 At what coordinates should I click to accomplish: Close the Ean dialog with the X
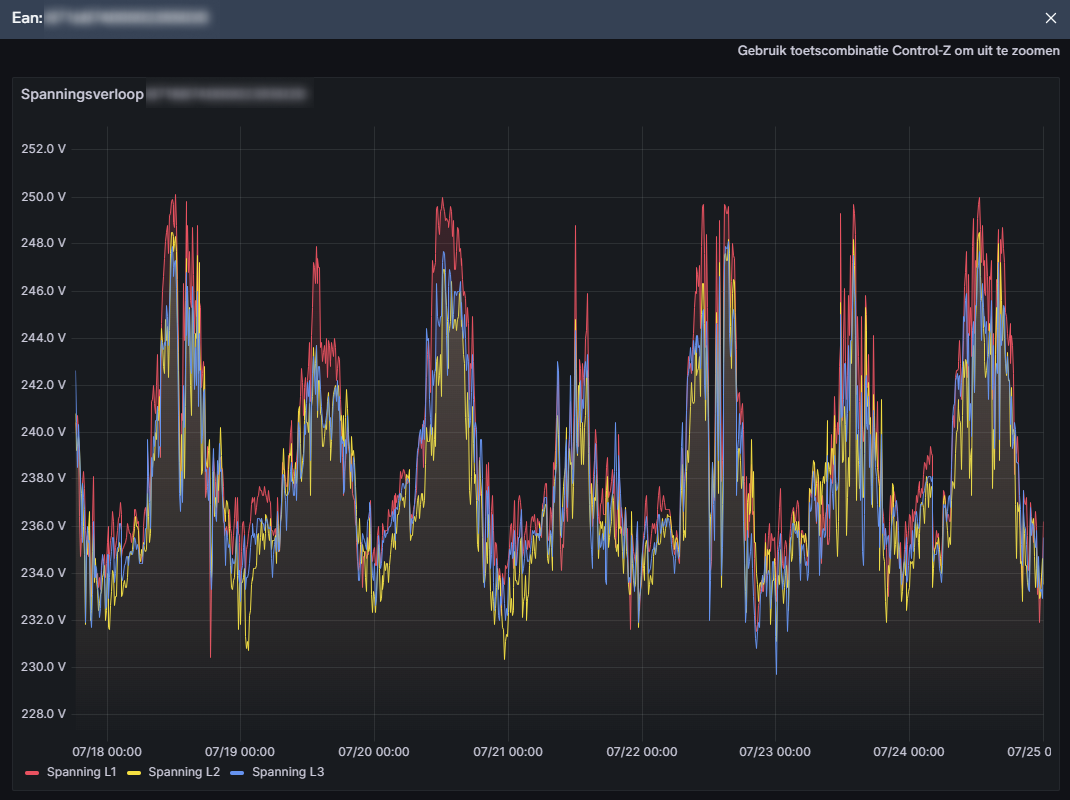(1050, 18)
